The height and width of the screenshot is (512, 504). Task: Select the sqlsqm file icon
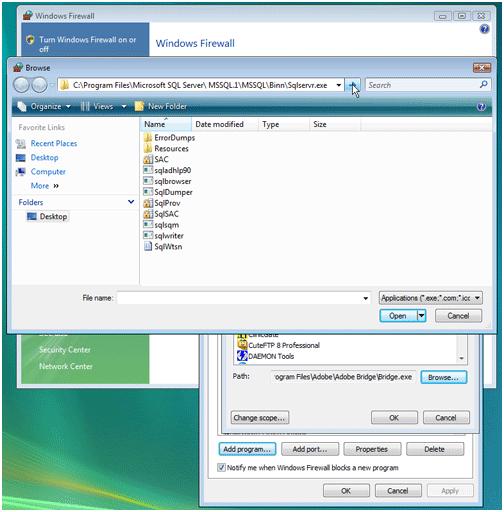(148, 225)
